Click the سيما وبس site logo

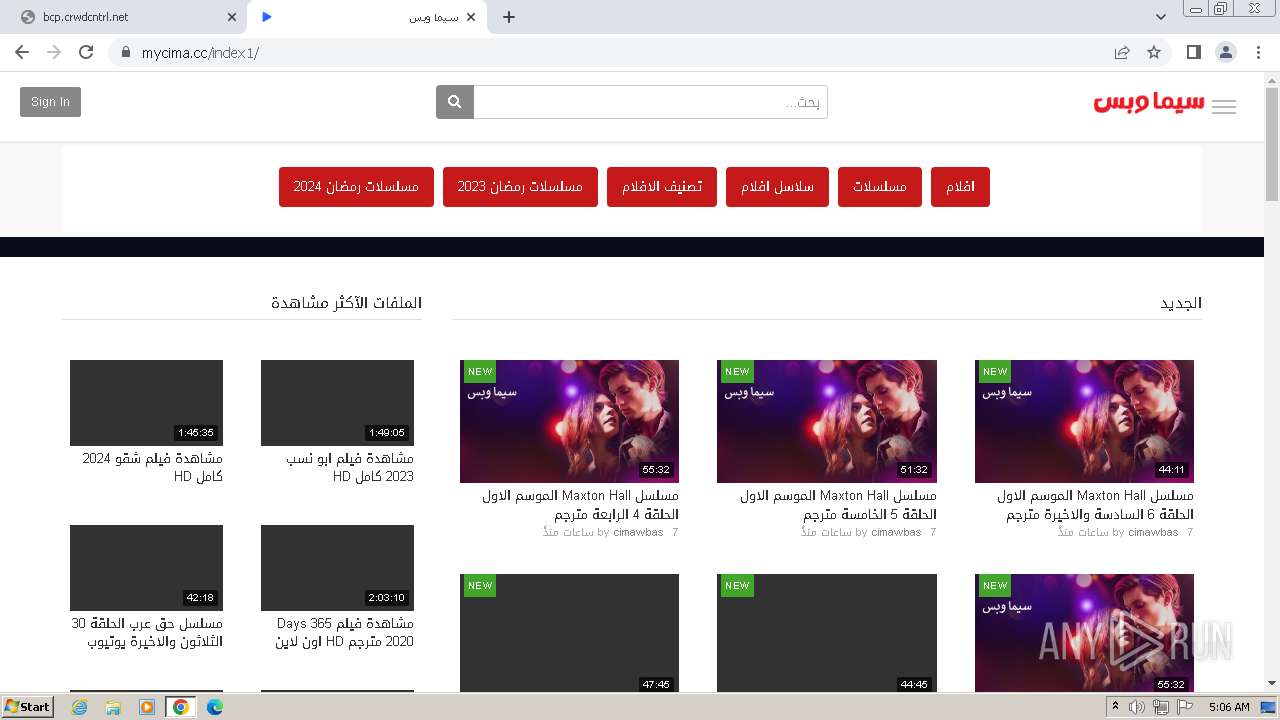1149,104
